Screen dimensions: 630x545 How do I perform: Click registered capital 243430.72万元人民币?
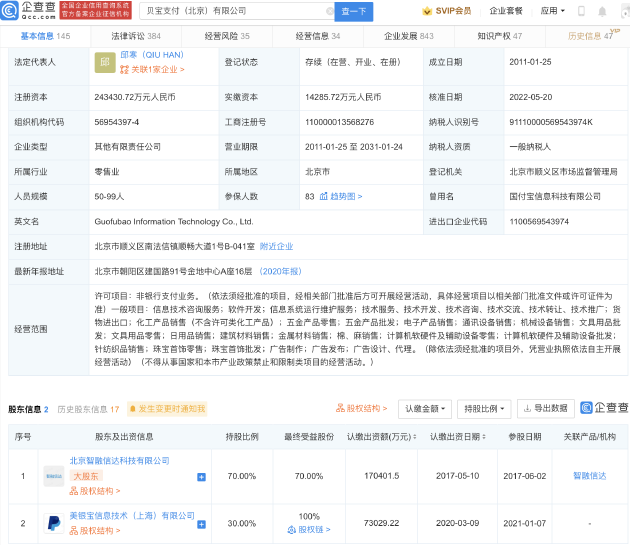[x=135, y=97]
